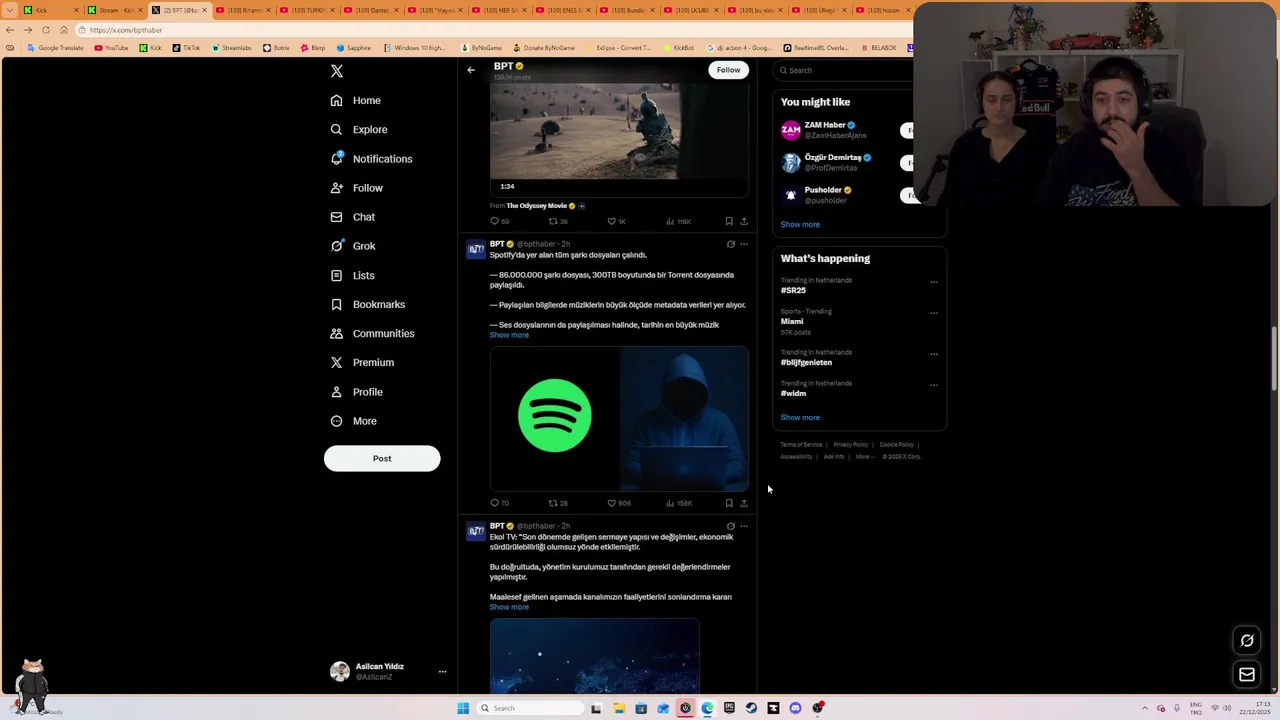
Task: Share the Odyssey Movie video post
Action: (x=744, y=221)
